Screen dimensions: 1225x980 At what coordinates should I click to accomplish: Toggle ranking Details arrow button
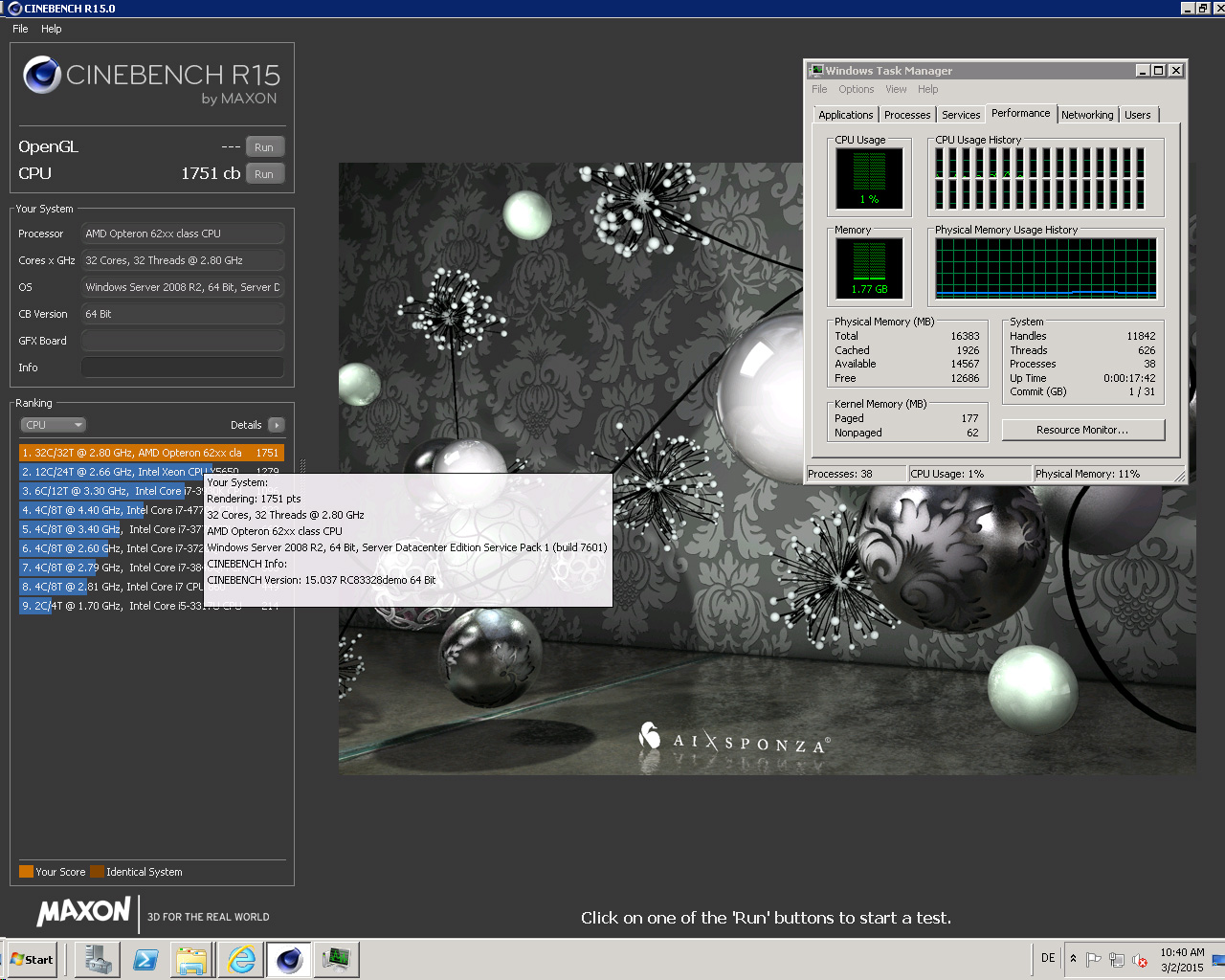277,425
